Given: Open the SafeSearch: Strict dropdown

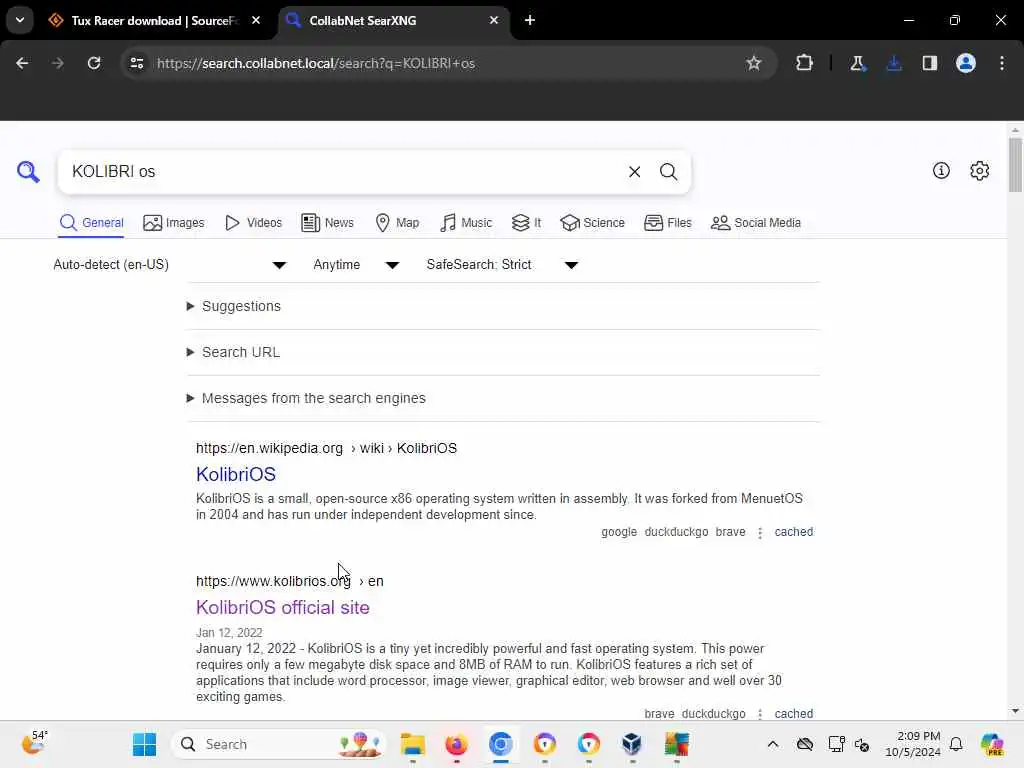Looking at the screenshot, I should 502,264.
